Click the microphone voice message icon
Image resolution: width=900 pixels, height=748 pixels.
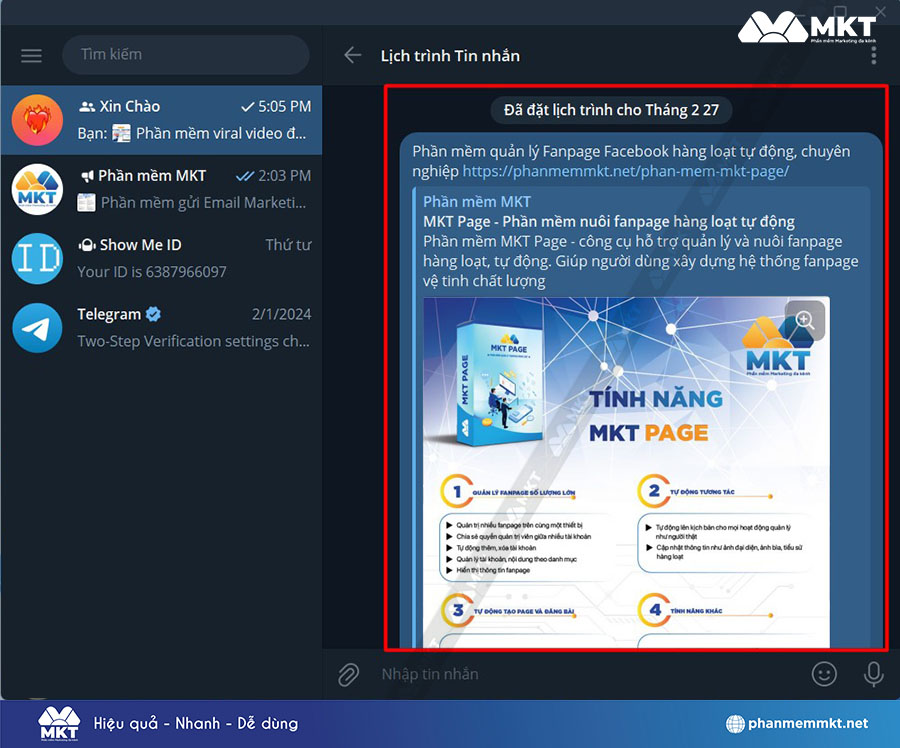(x=873, y=674)
